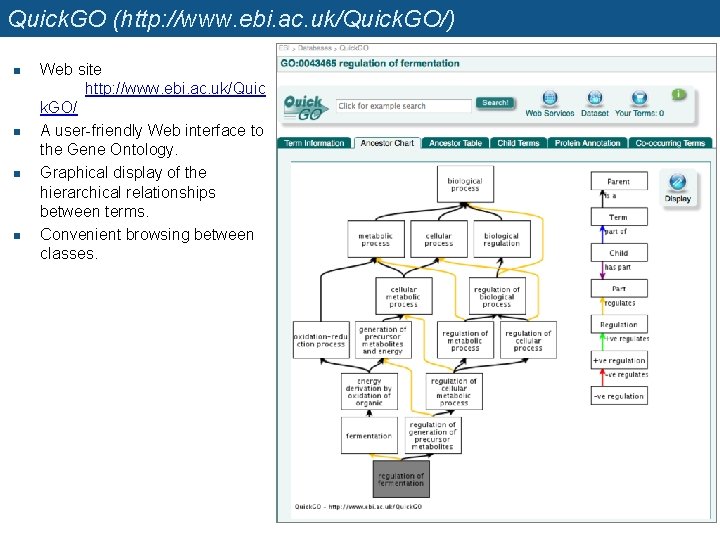Click the green info icon
Viewport: 720px width, 540px height.
point(679,95)
